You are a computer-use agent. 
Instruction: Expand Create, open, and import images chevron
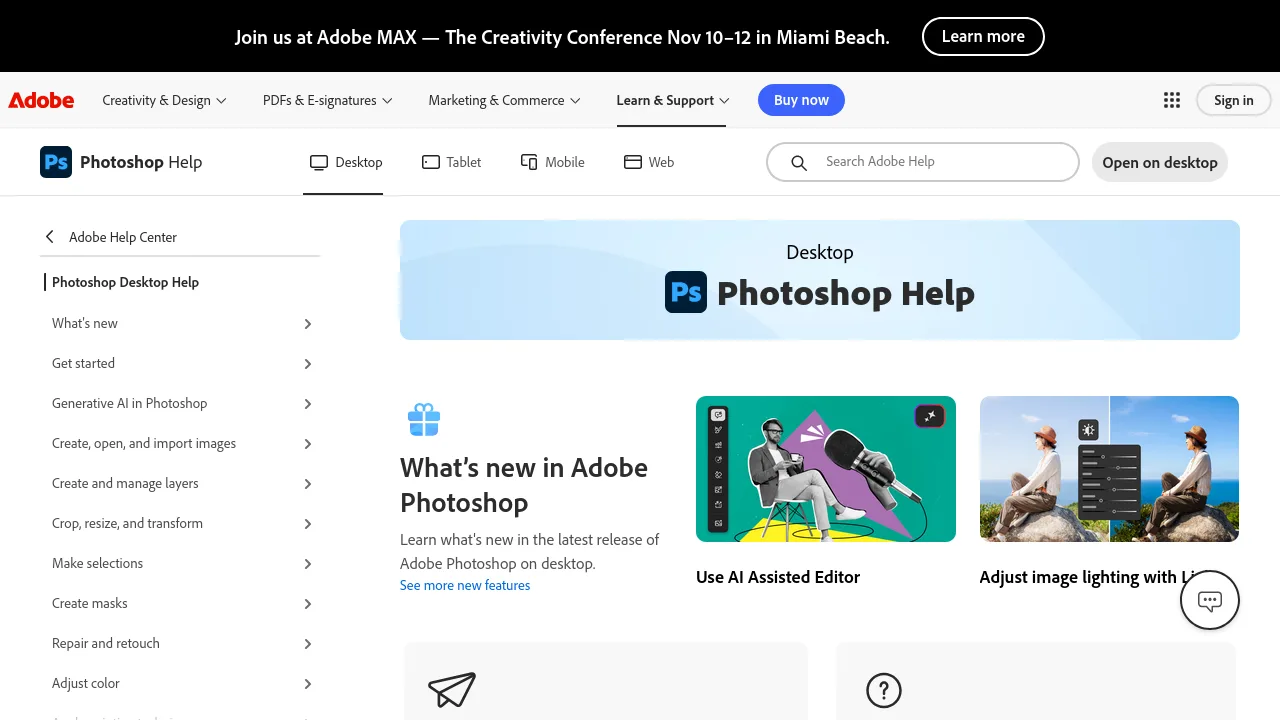click(x=308, y=444)
